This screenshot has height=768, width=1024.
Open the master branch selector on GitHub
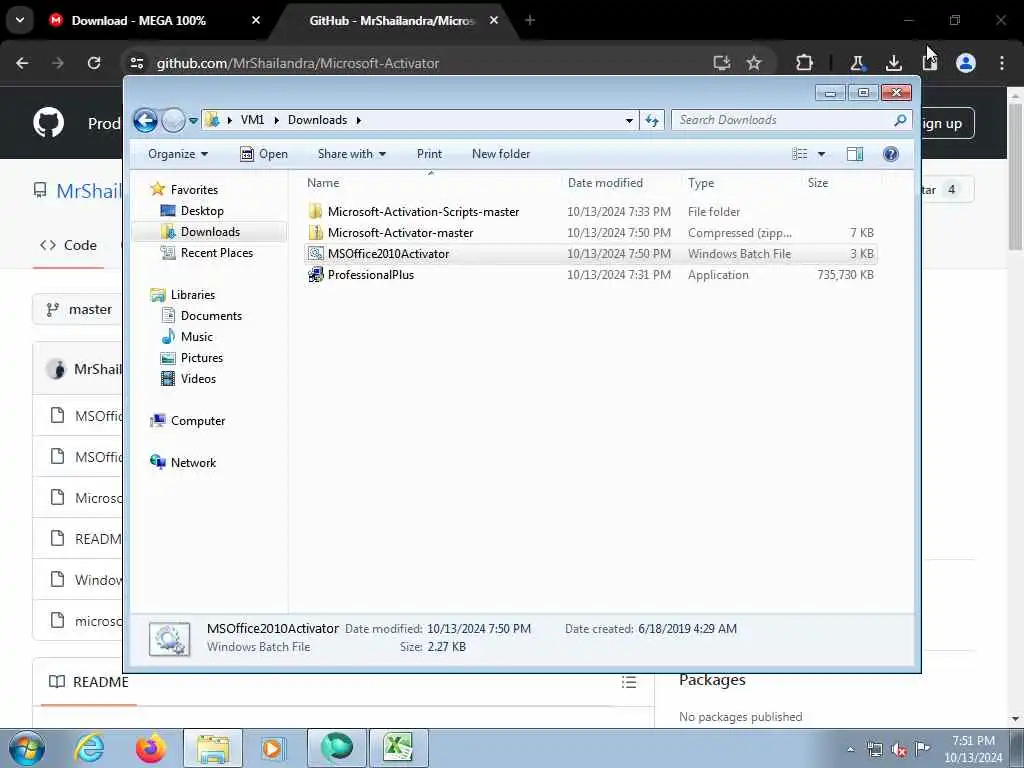(x=78, y=310)
